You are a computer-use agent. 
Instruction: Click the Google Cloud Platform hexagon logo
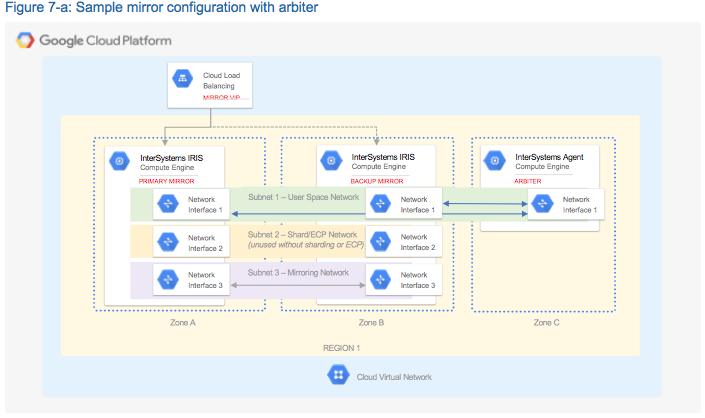pos(25,40)
